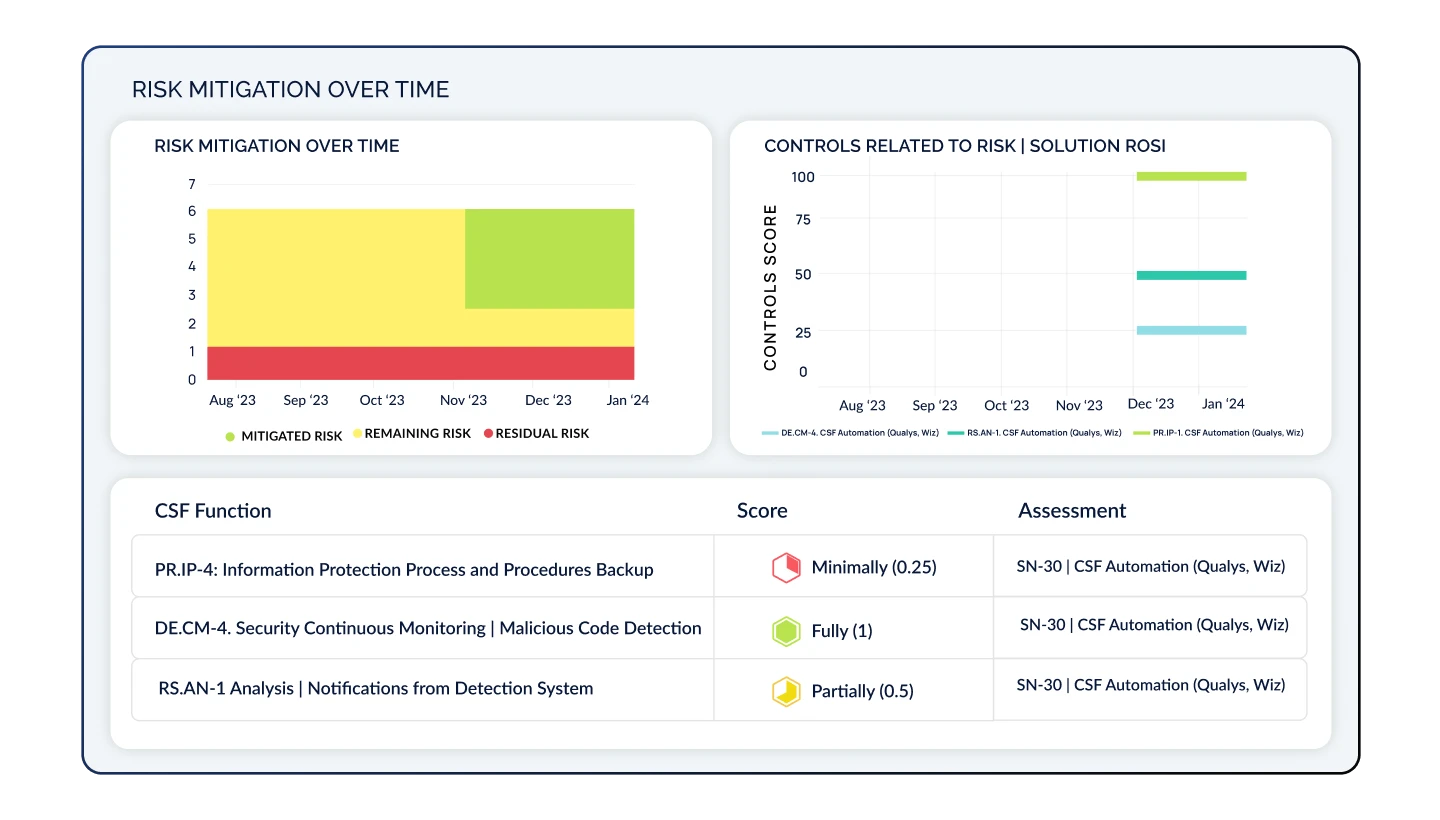Select the PR.IP-1 legend entry in controls chart
This screenshot has height=820, width=1440.
click(1217, 433)
